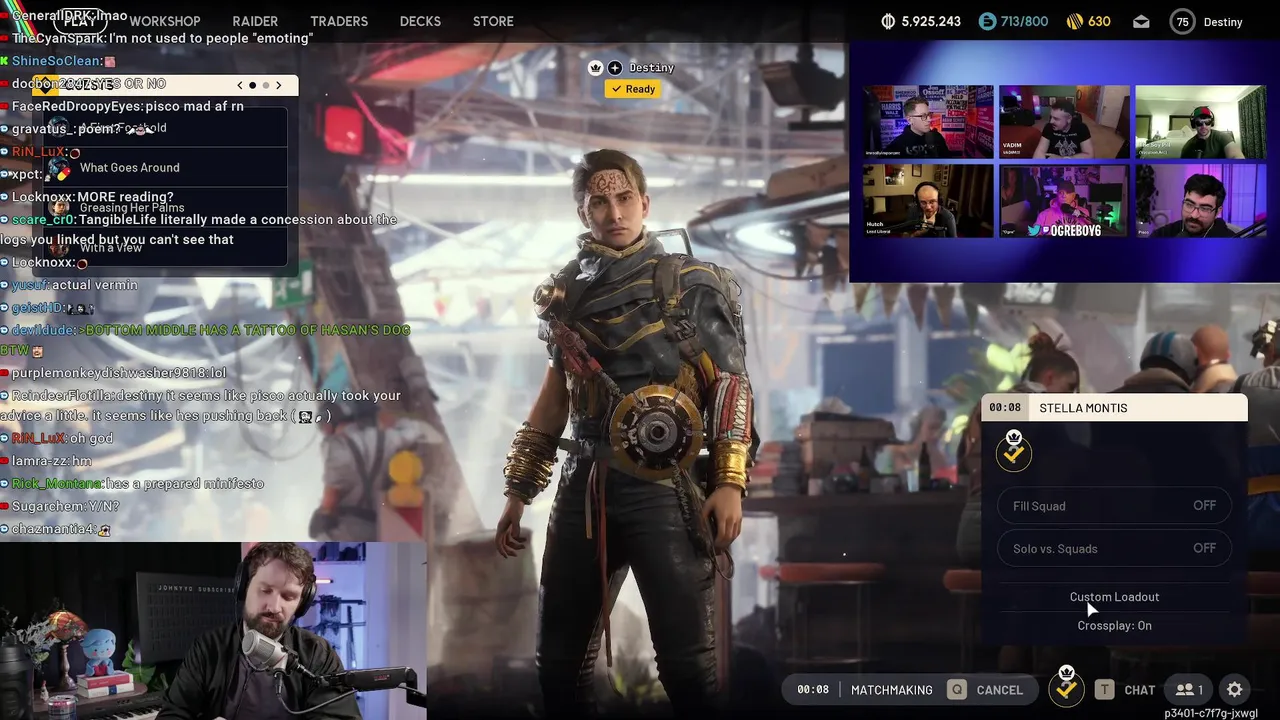
Task: Toggle Solo vs. Squads option
Action: point(1114,548)
